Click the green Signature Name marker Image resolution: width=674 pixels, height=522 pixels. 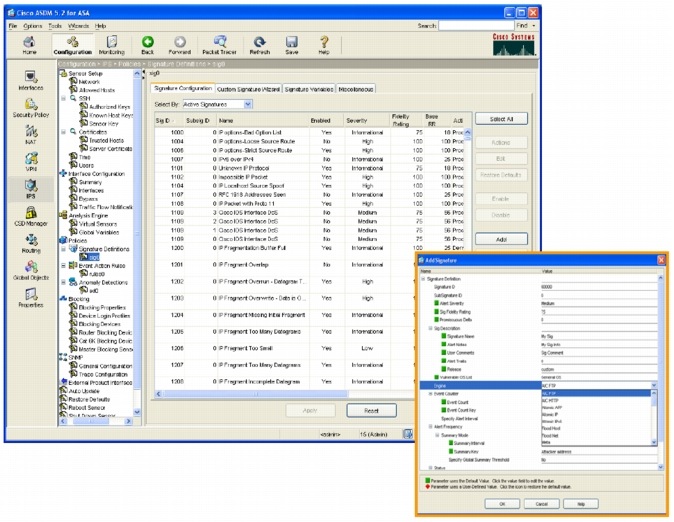point(444,336)
